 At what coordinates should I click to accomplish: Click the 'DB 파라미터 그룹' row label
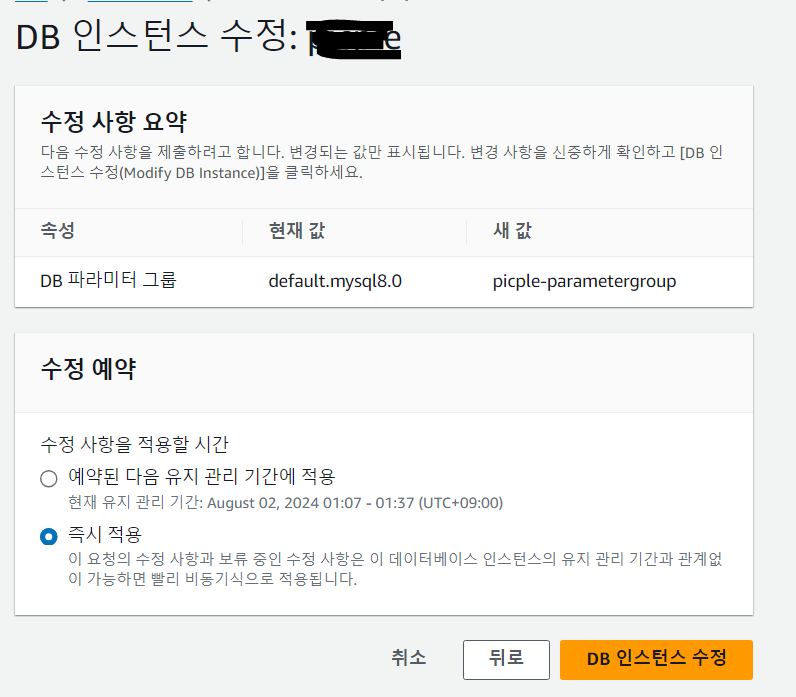[x=108, y=281]
